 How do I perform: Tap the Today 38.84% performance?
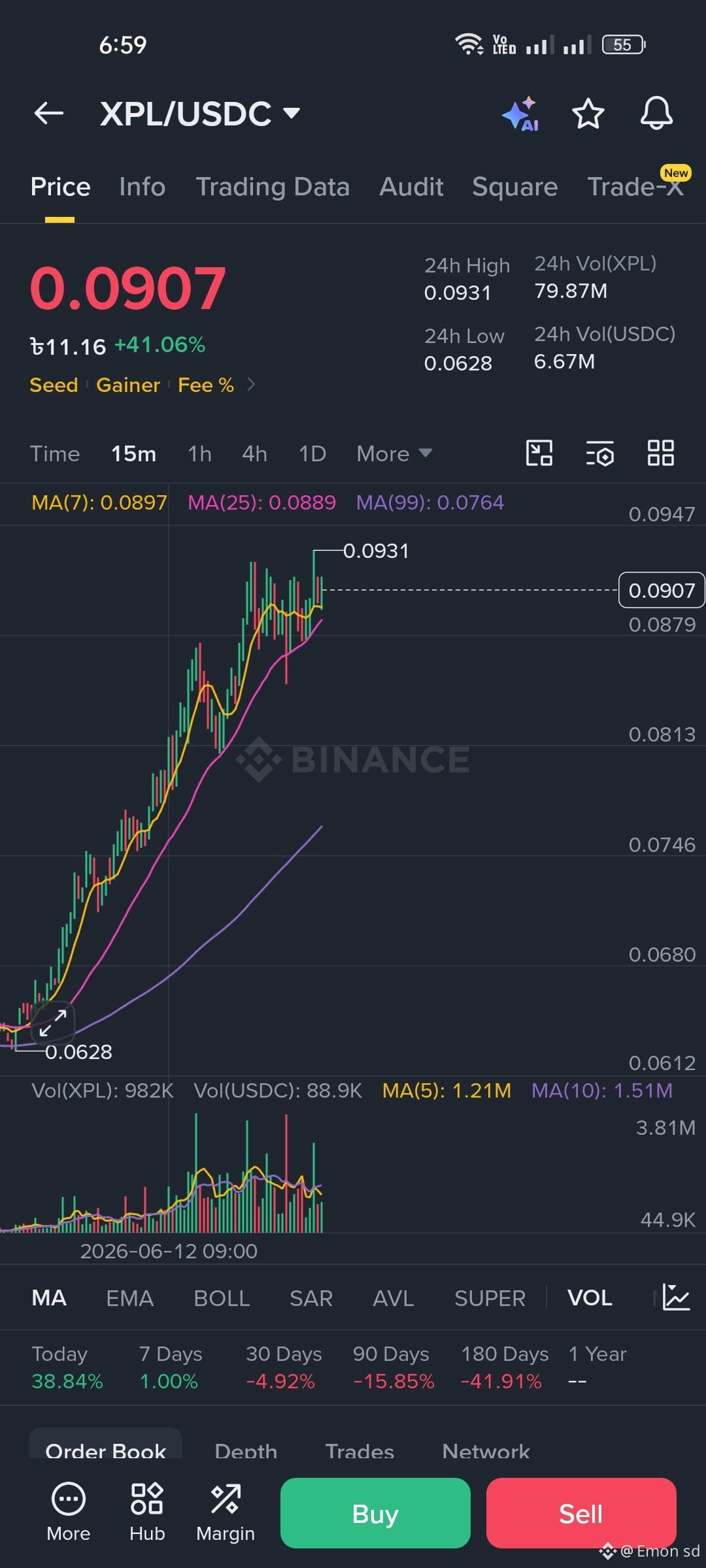(x=67, y=1367)
